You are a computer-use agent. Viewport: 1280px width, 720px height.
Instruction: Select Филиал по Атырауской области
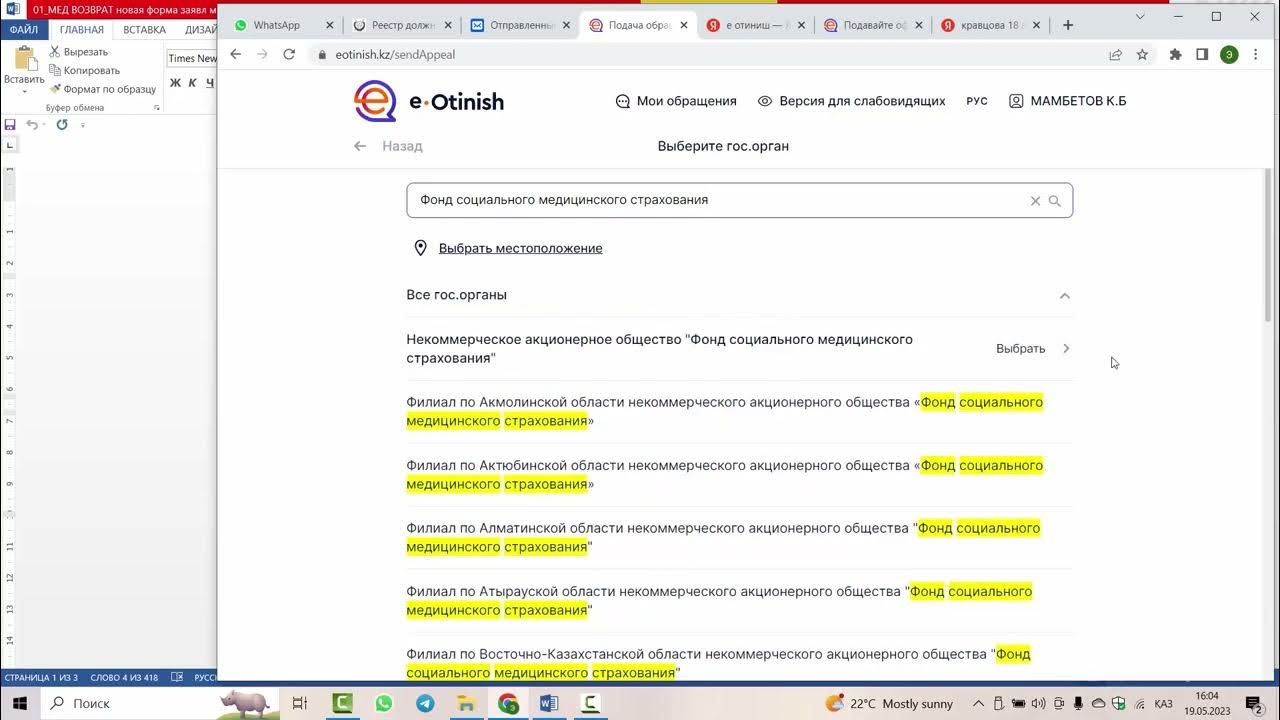pos(739,601)
